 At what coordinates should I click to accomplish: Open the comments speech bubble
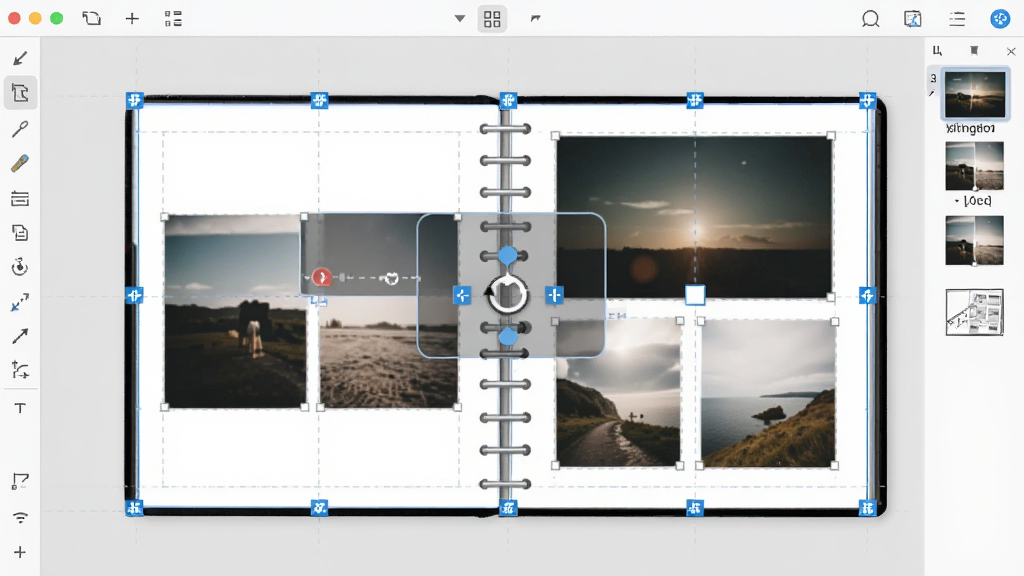[x=871, y=19]
